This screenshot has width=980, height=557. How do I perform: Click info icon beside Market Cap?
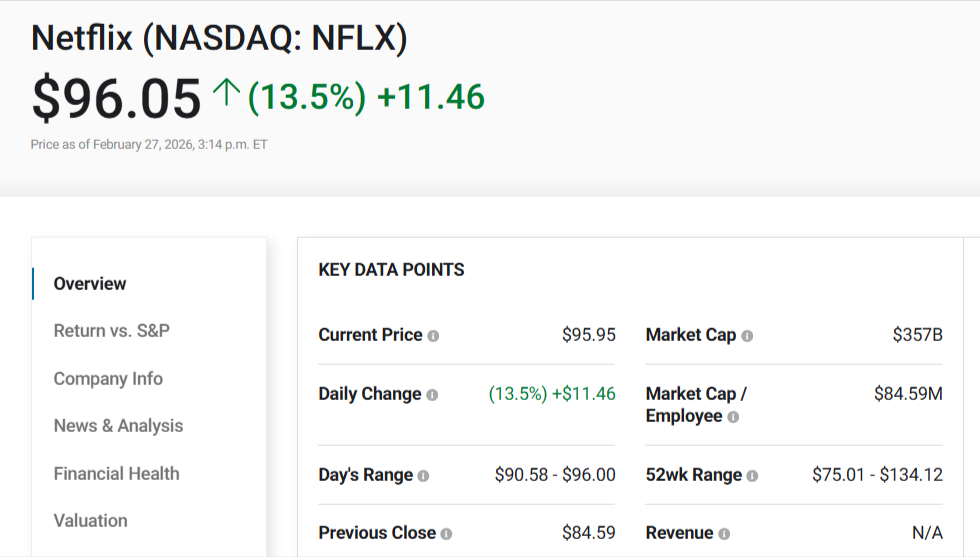coord(747,336)
